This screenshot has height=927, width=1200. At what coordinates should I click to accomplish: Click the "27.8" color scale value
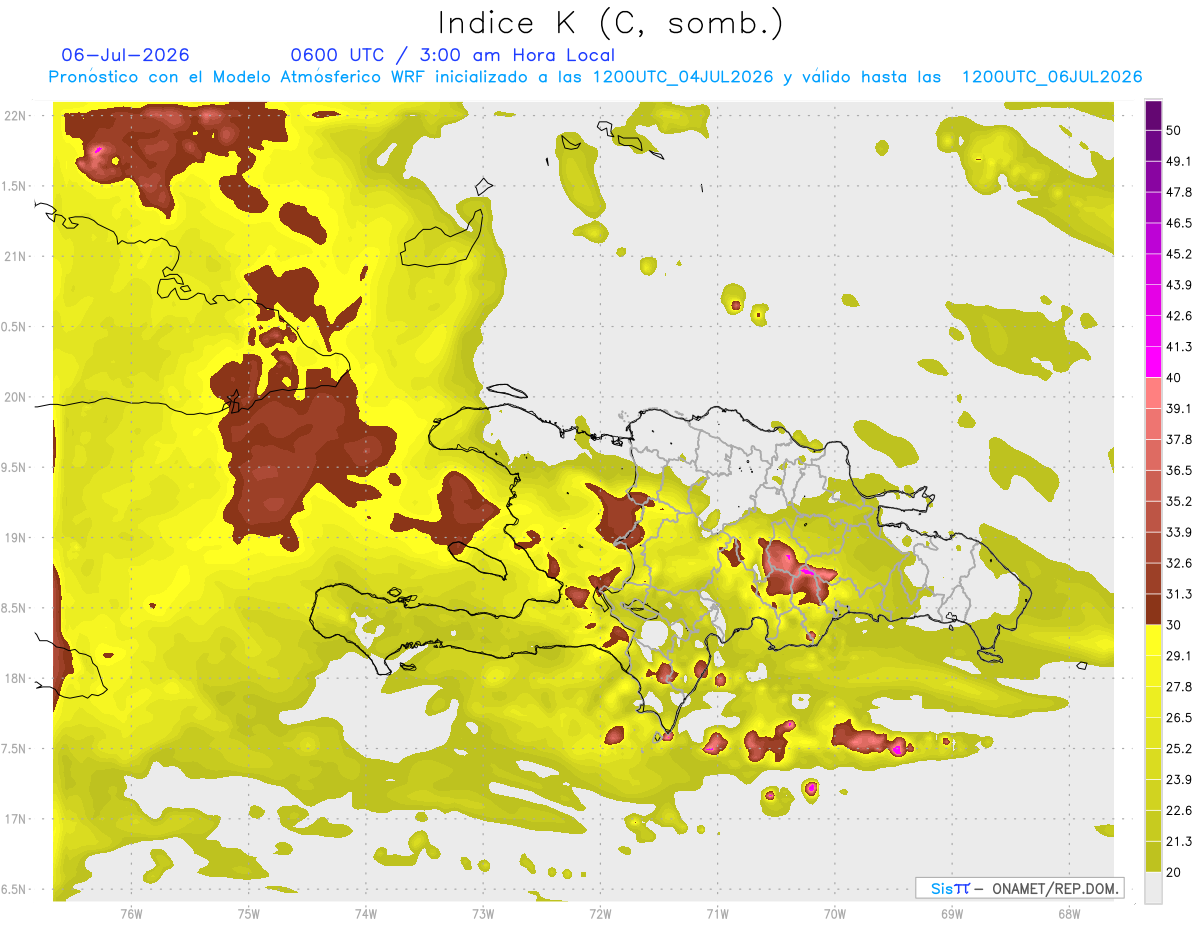pyautogui.click(x=1178, y=687)
